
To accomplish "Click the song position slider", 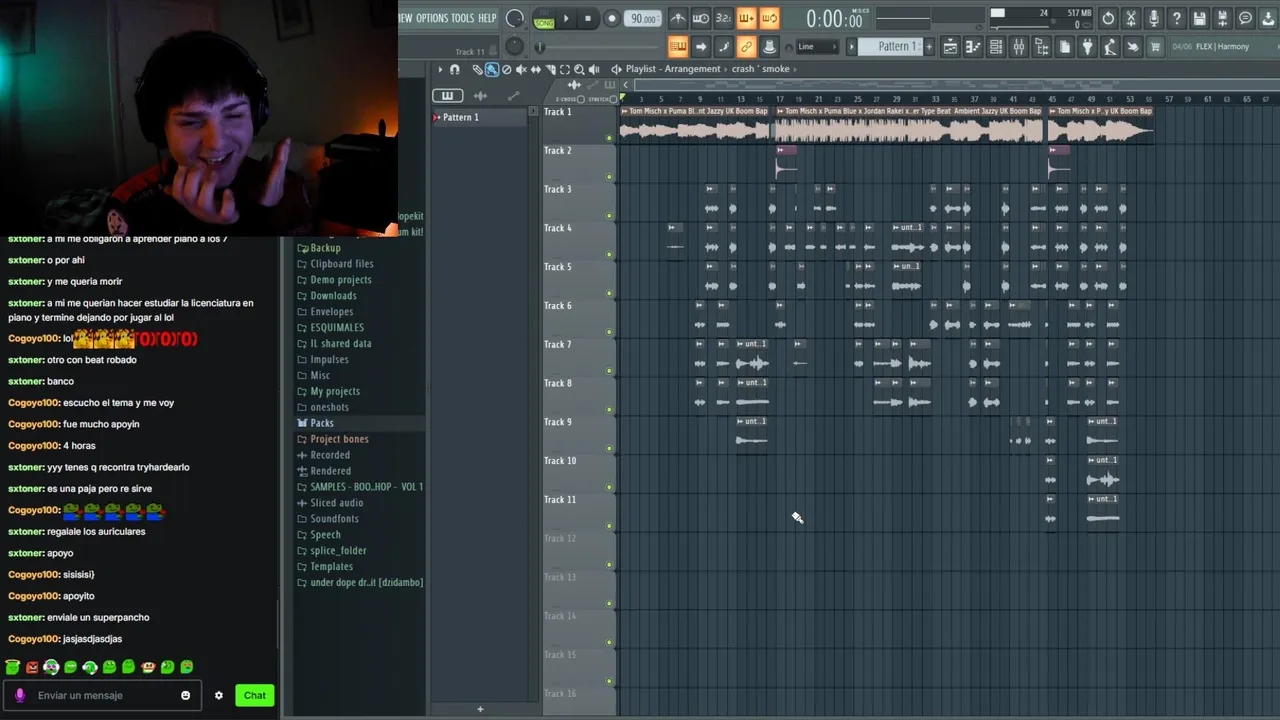I will 597,46.
